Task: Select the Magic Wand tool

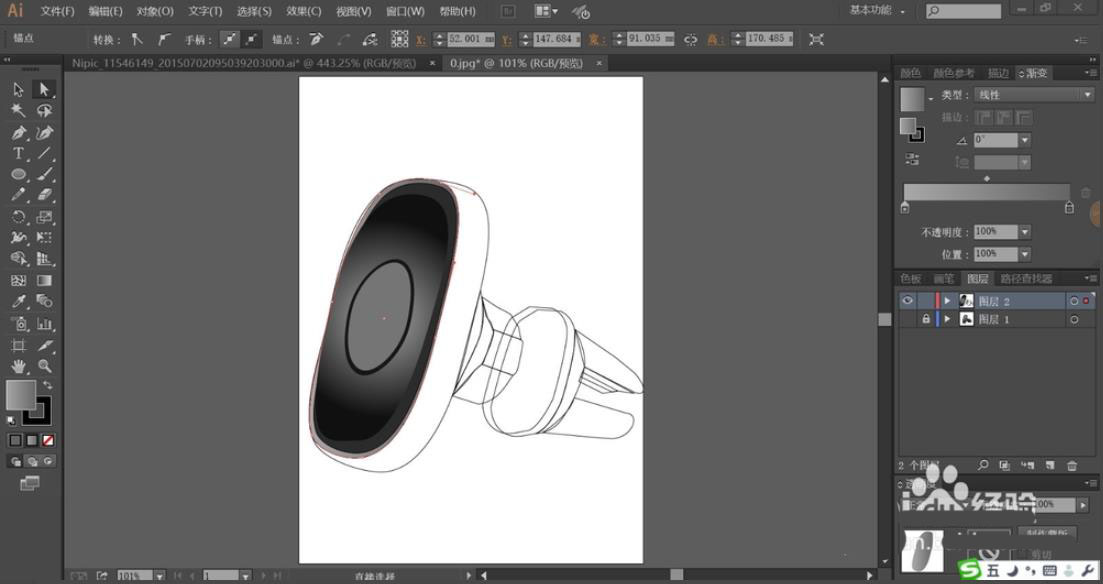Action: [x=18, y=111]
